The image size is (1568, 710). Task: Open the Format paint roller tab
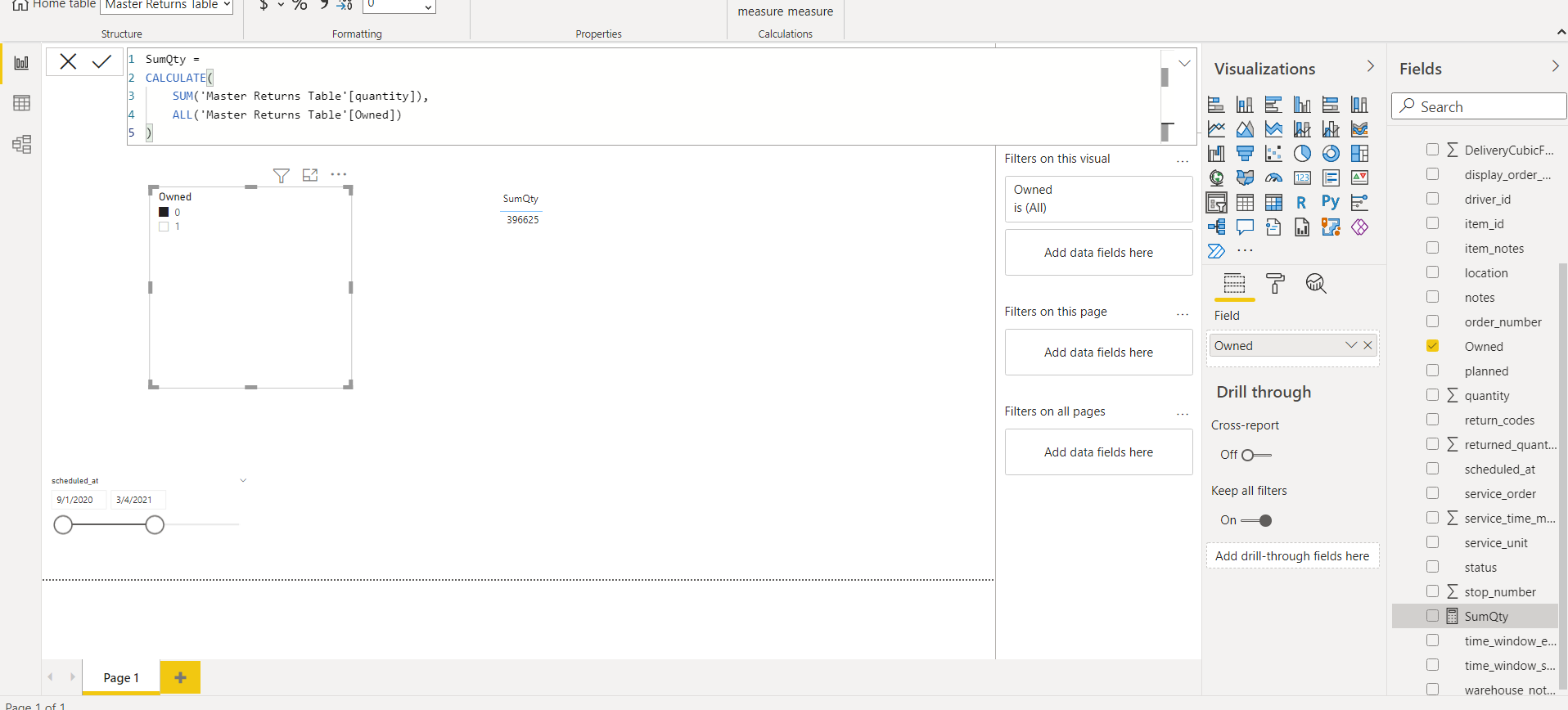(1275, 283)
